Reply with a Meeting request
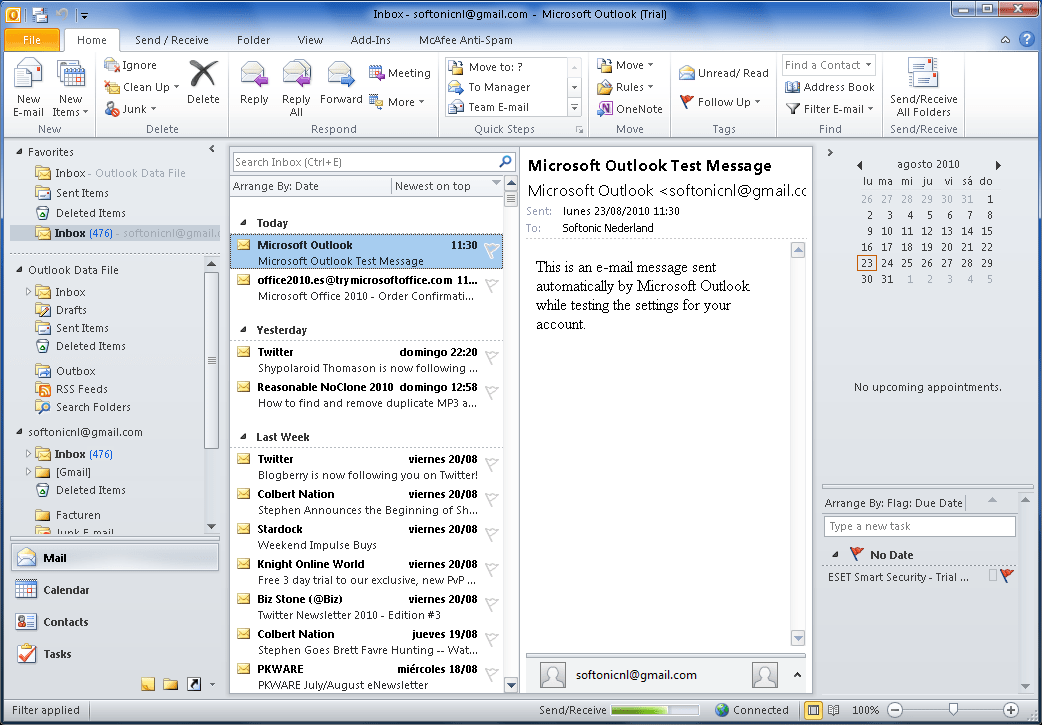1042x725 pixels. (x=400, y=73)
